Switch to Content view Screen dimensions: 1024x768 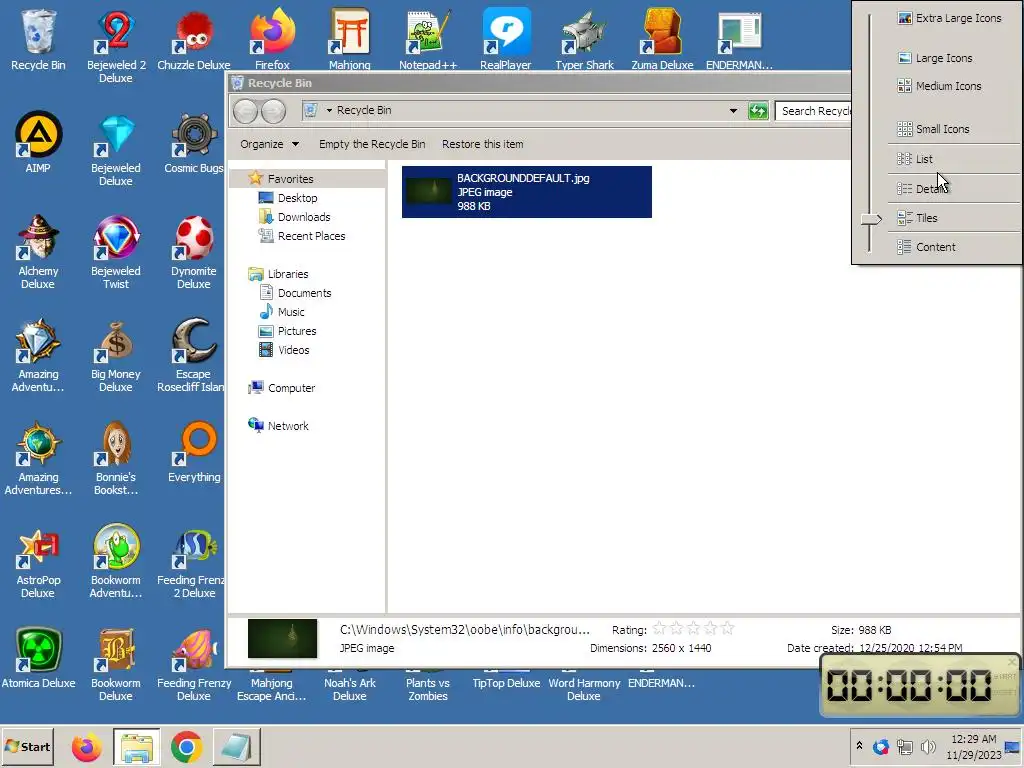tap(926, 247)
